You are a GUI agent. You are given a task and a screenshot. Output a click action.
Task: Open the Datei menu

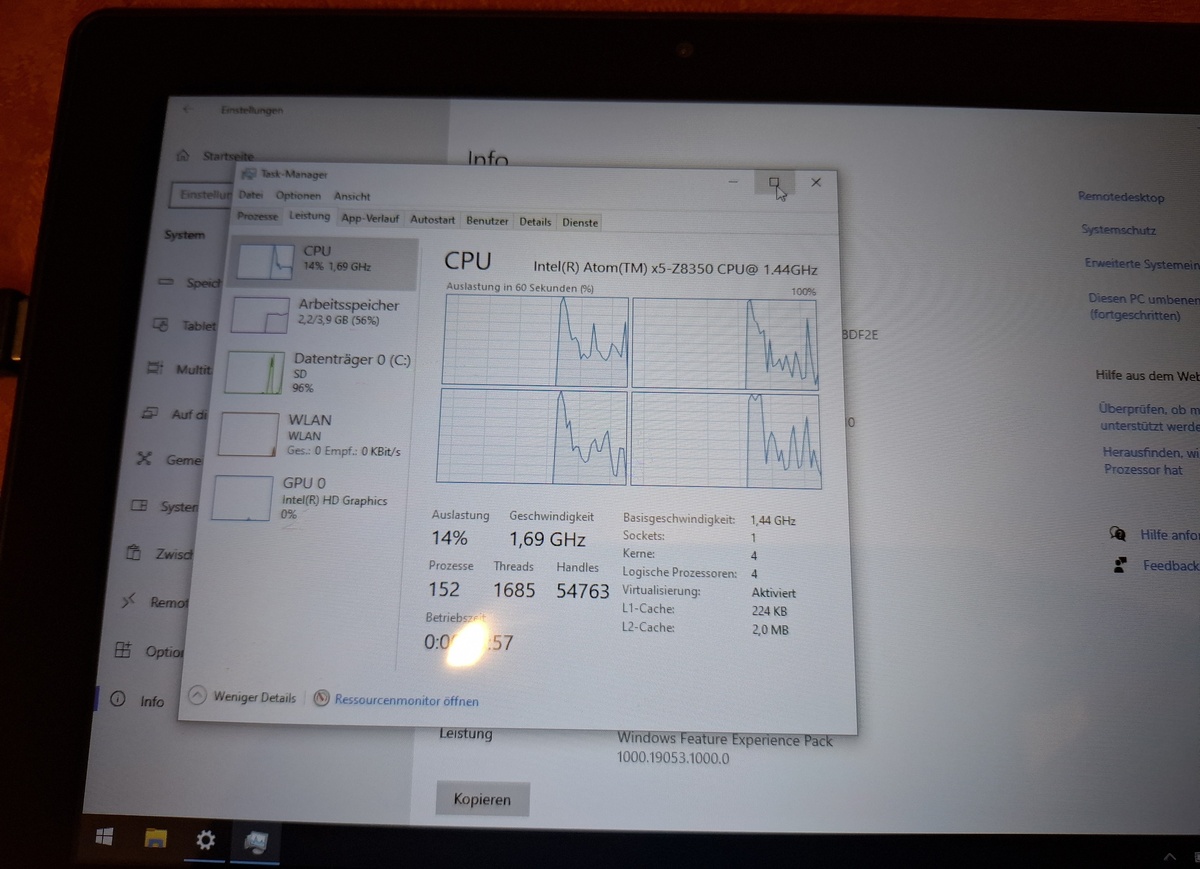pyautogui.click(x=250, y=195)
